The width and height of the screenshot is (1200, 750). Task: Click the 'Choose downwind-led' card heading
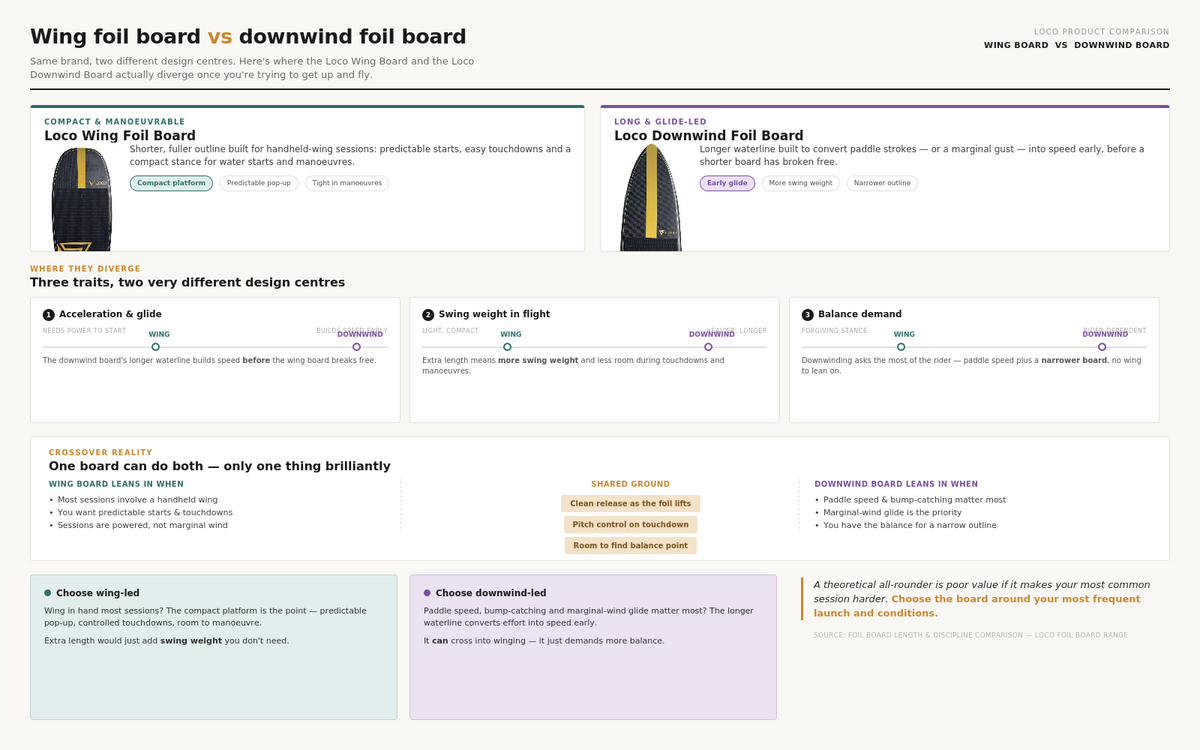click(x=491, y=593)
